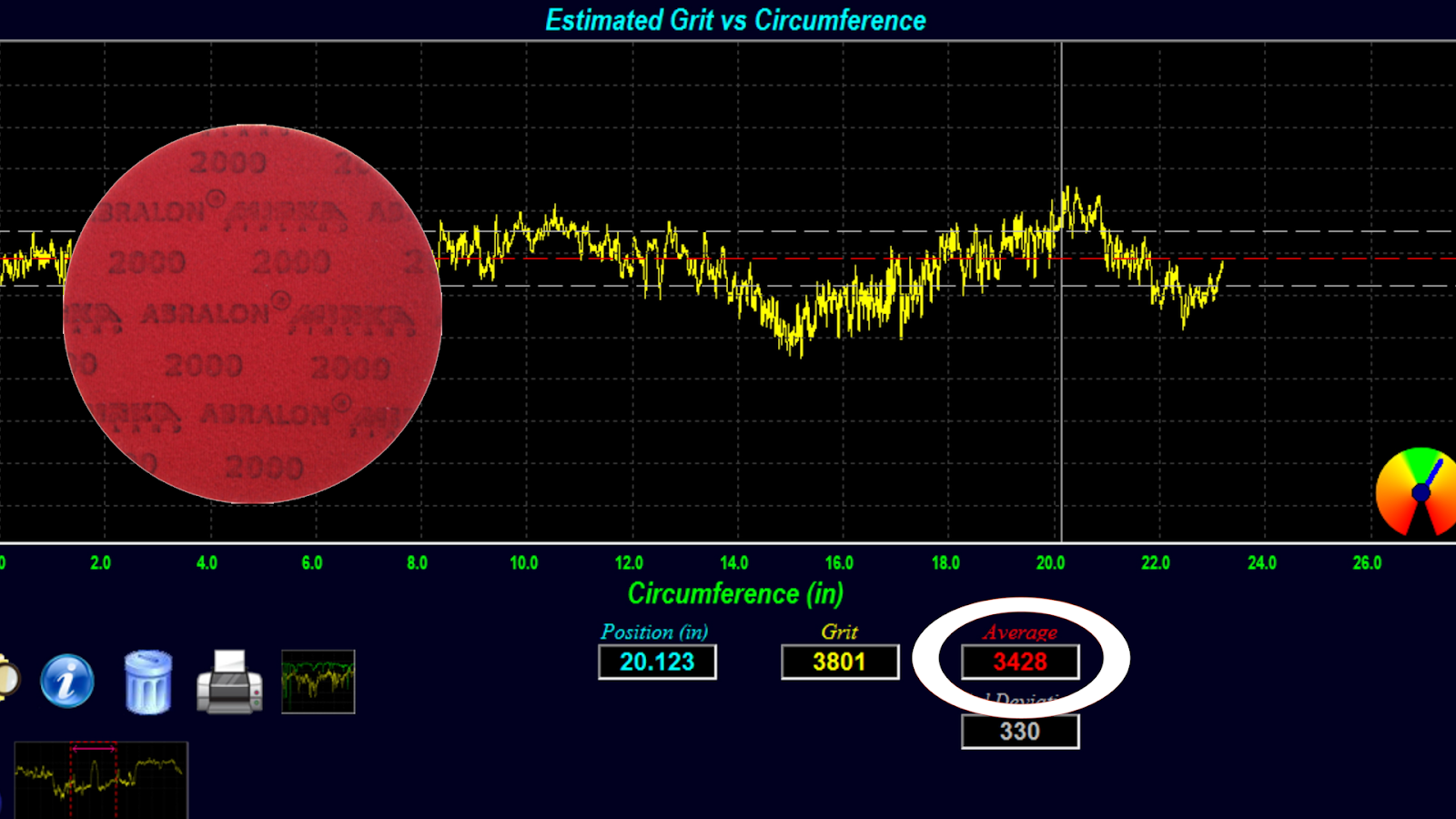1456x819 pixels.
Task: Click the 'Position (in)' label
Action: pos(654,632)
